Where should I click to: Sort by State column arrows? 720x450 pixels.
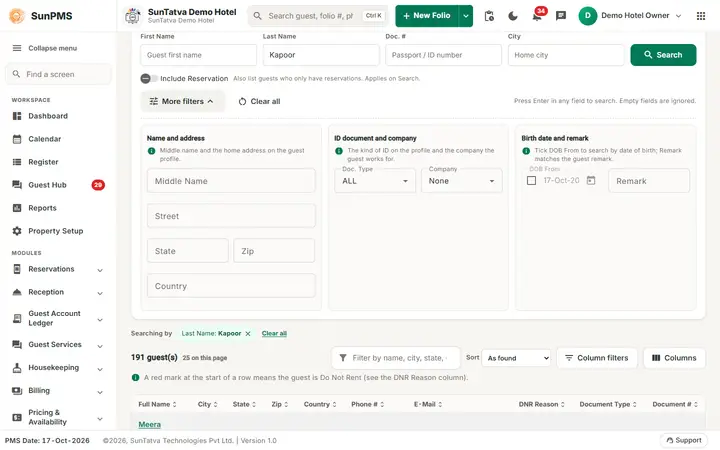(254, 405)
